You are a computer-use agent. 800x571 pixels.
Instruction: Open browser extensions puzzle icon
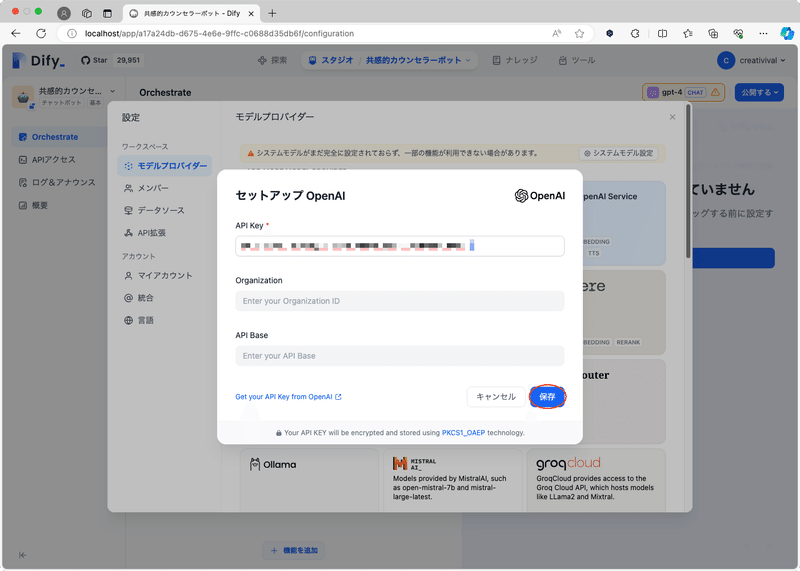(635, 34)
